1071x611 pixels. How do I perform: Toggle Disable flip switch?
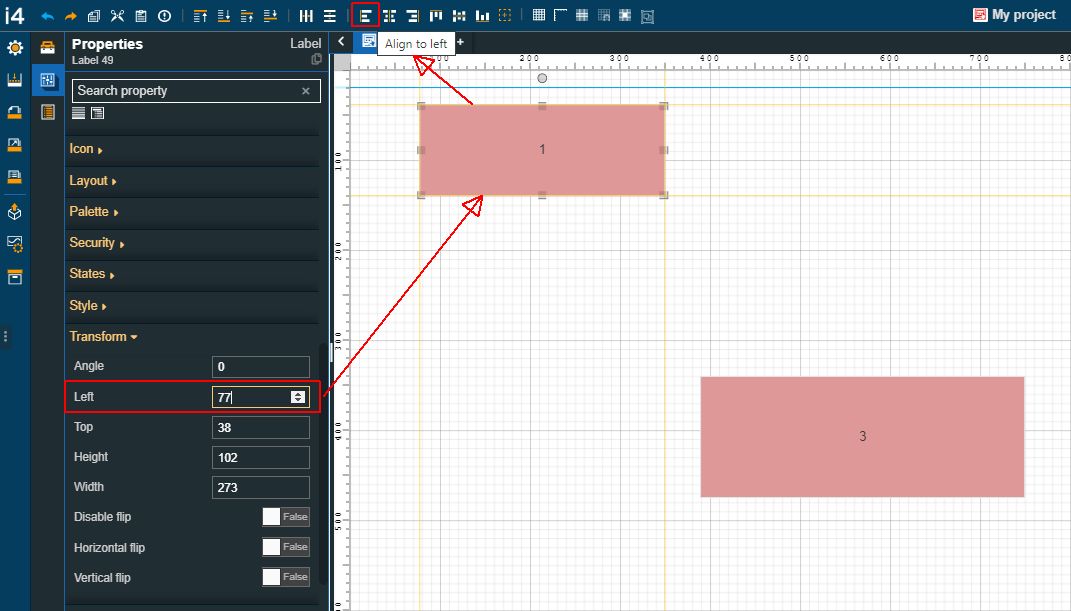coord(286,517)
